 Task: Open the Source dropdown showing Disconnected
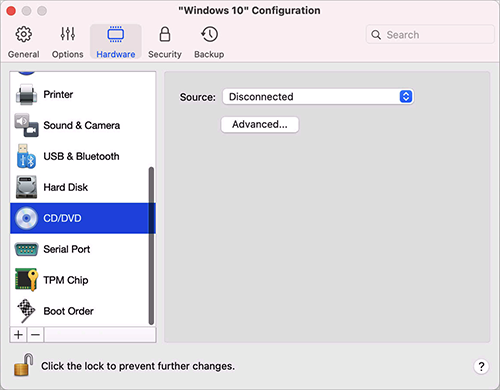[318, 97]
